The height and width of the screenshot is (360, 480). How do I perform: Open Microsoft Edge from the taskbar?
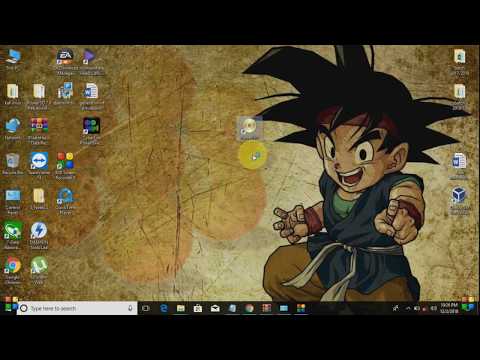point(163,308)
